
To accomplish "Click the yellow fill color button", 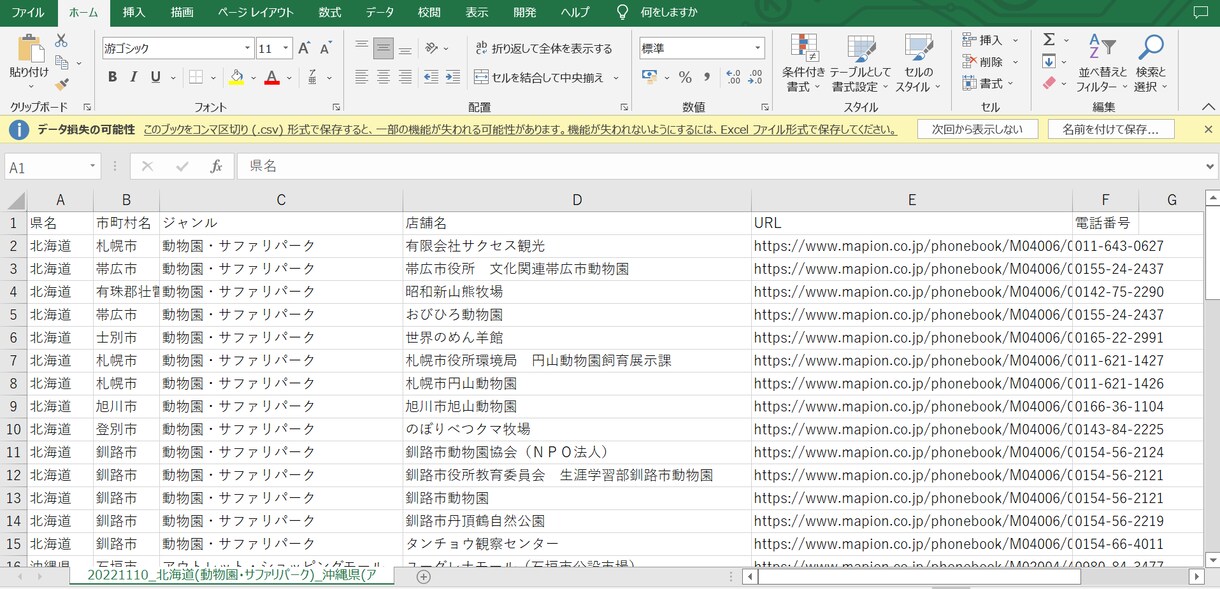I will point(236,77).
